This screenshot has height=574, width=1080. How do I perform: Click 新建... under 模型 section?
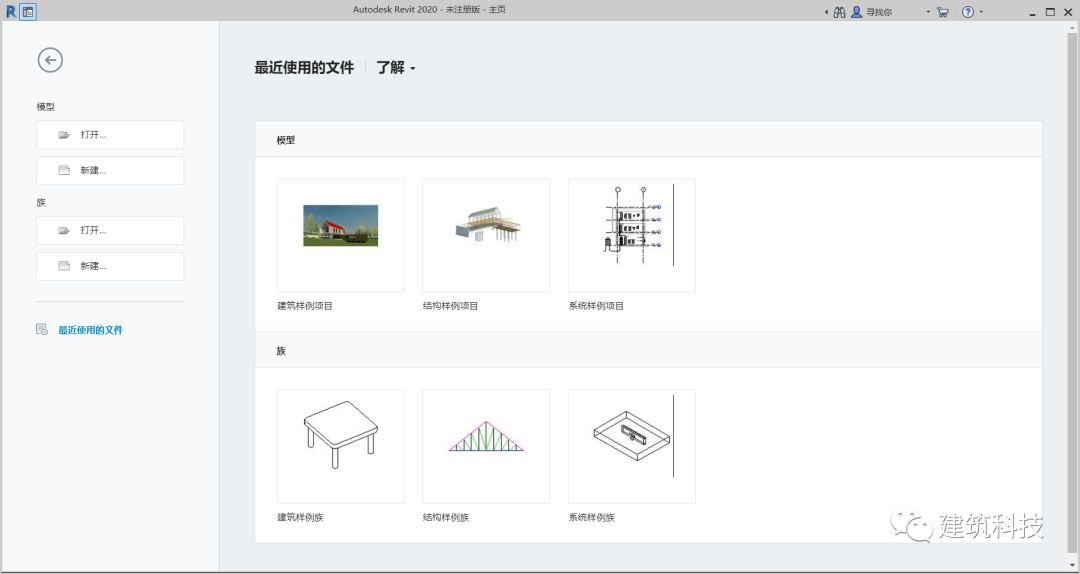(x=110, y=170)
